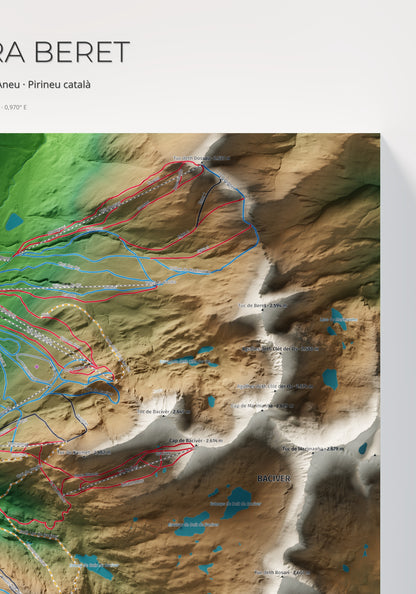
Task: Click the 'Tuc de Beret' peak label
Action: [262, 305]
